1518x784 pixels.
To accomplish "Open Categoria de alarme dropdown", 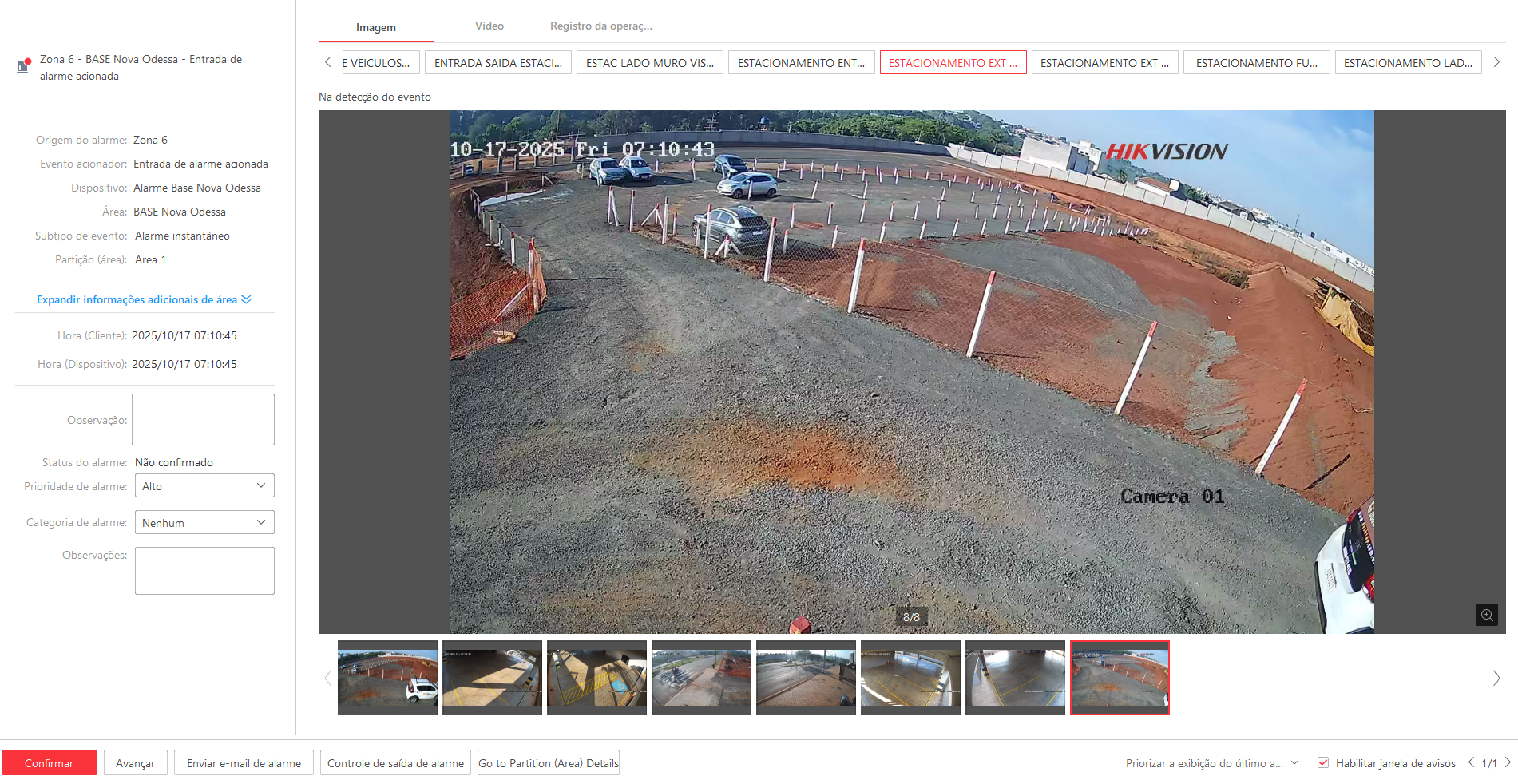I will click(x=204, y=522).
